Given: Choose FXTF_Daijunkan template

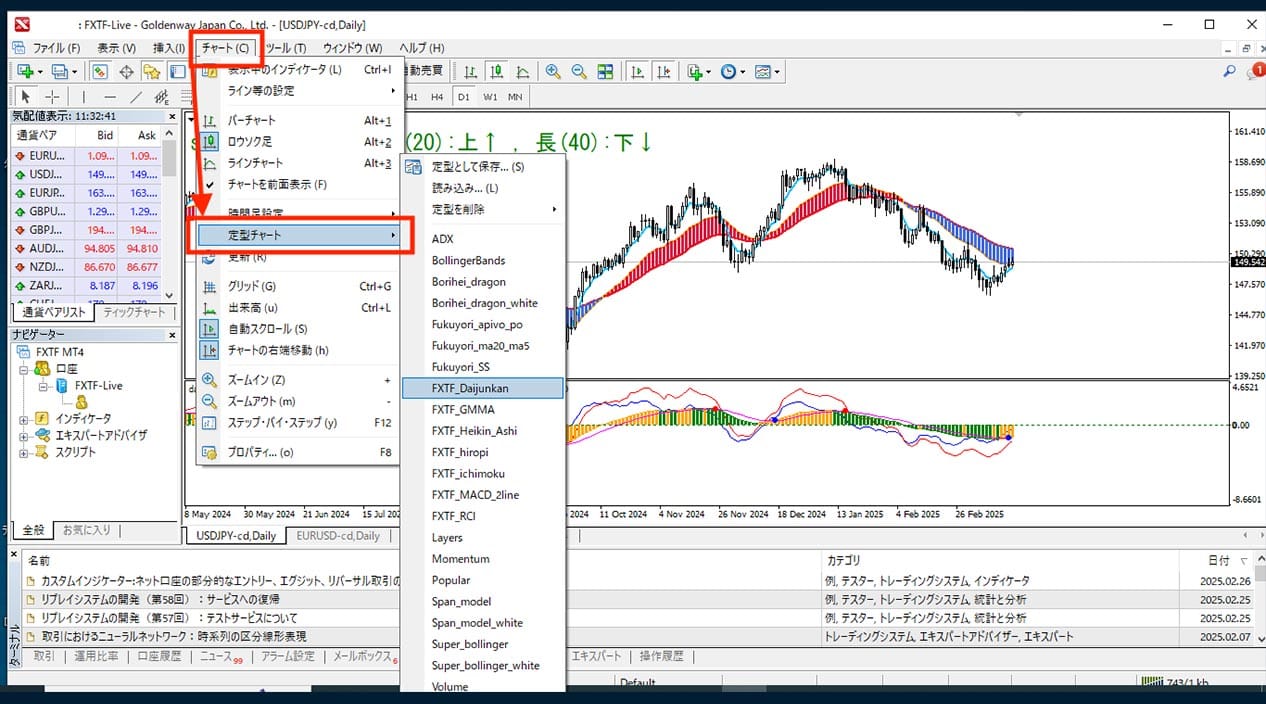Looking at the screenshot, I should tap(484, 388).
